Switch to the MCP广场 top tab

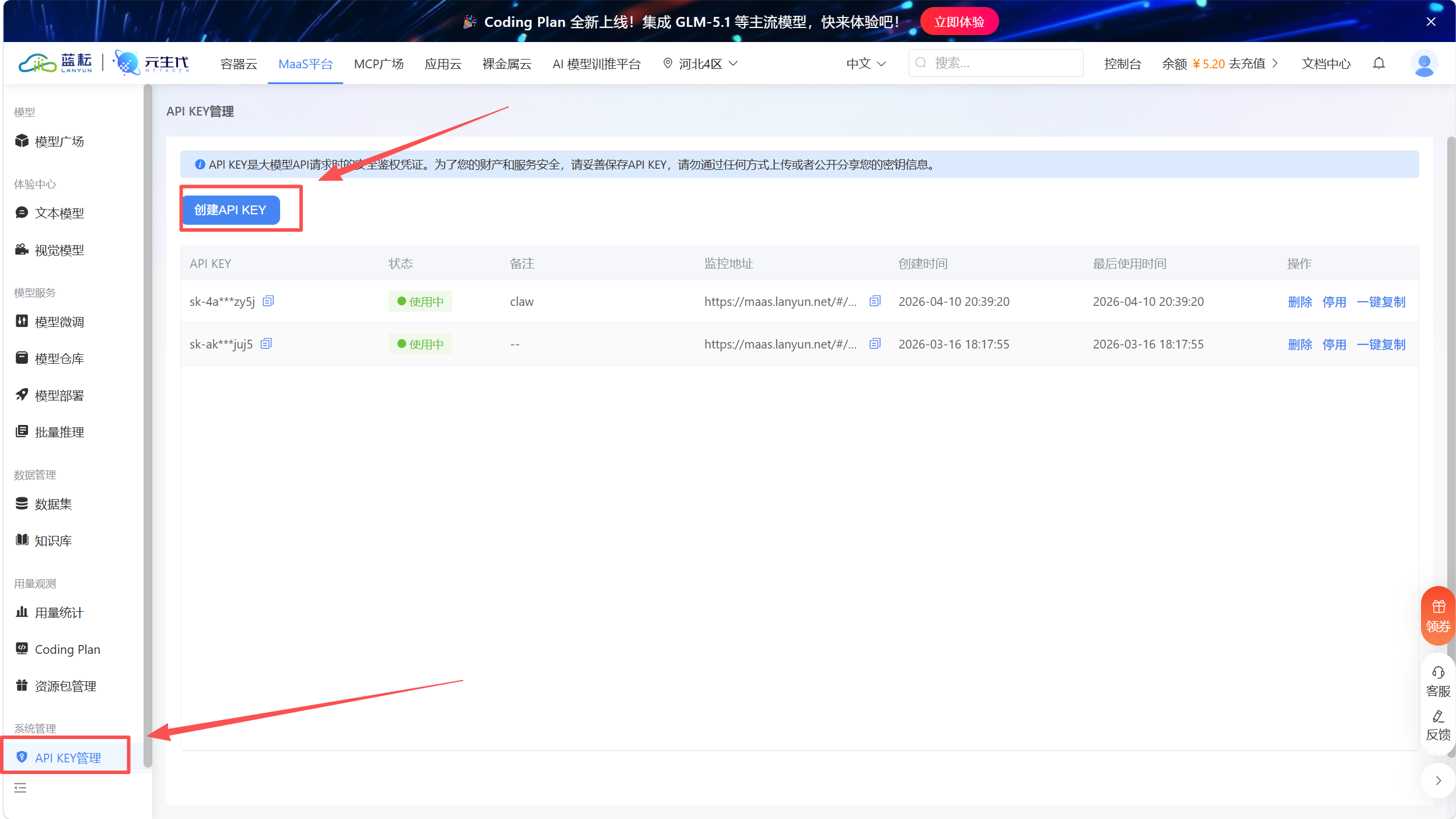(x=379, y=64)
